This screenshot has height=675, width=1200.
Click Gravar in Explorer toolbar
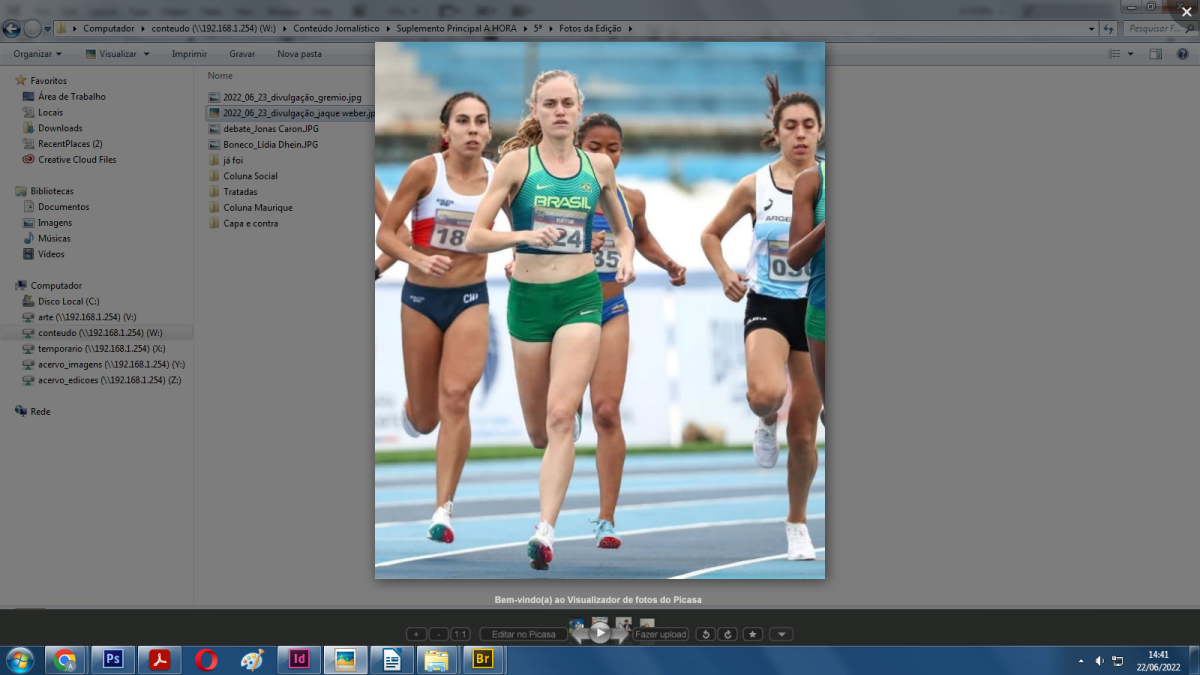(242, 54)
